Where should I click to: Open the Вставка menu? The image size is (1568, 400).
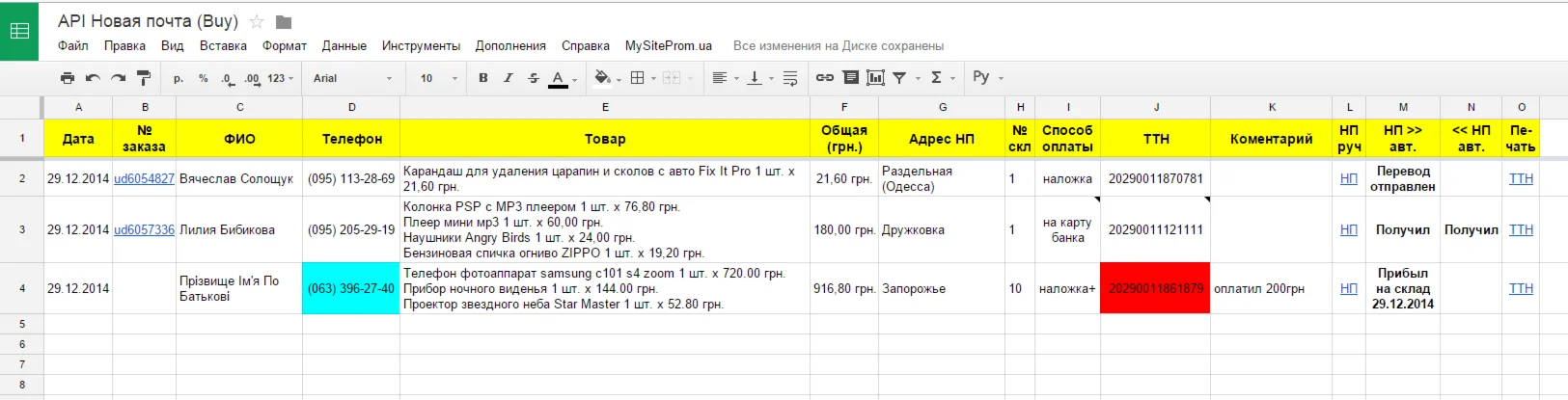(x=223, y=45)
